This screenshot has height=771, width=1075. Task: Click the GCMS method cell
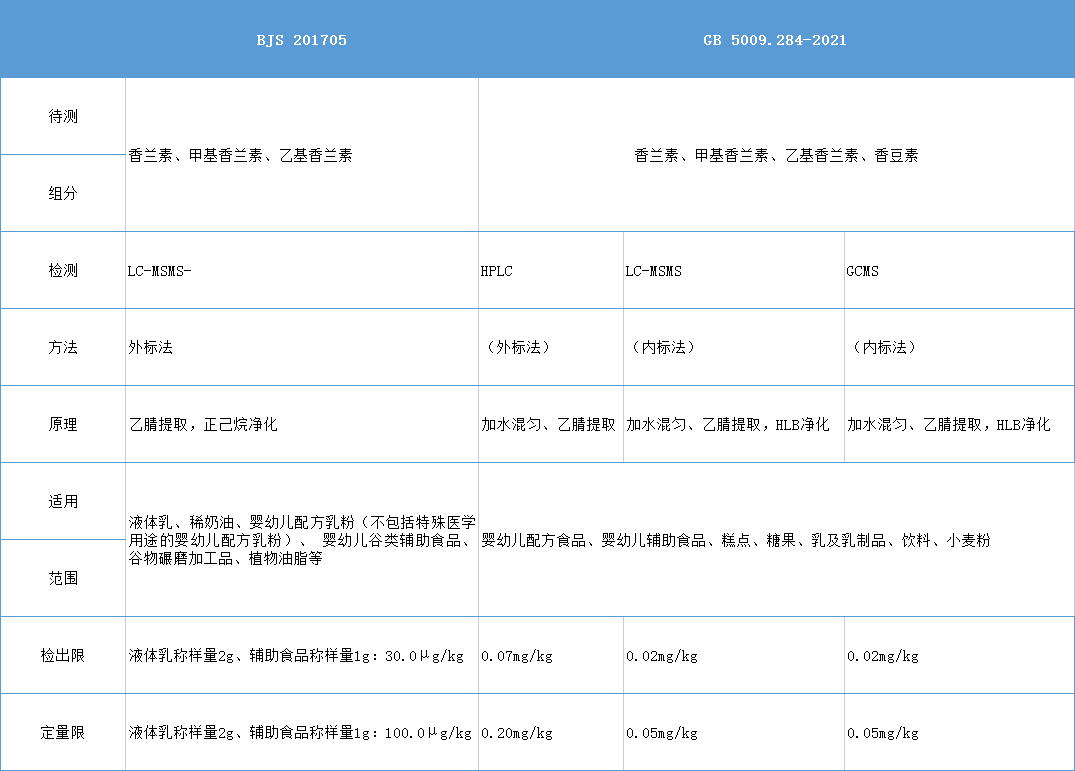(x=959, y=270)
